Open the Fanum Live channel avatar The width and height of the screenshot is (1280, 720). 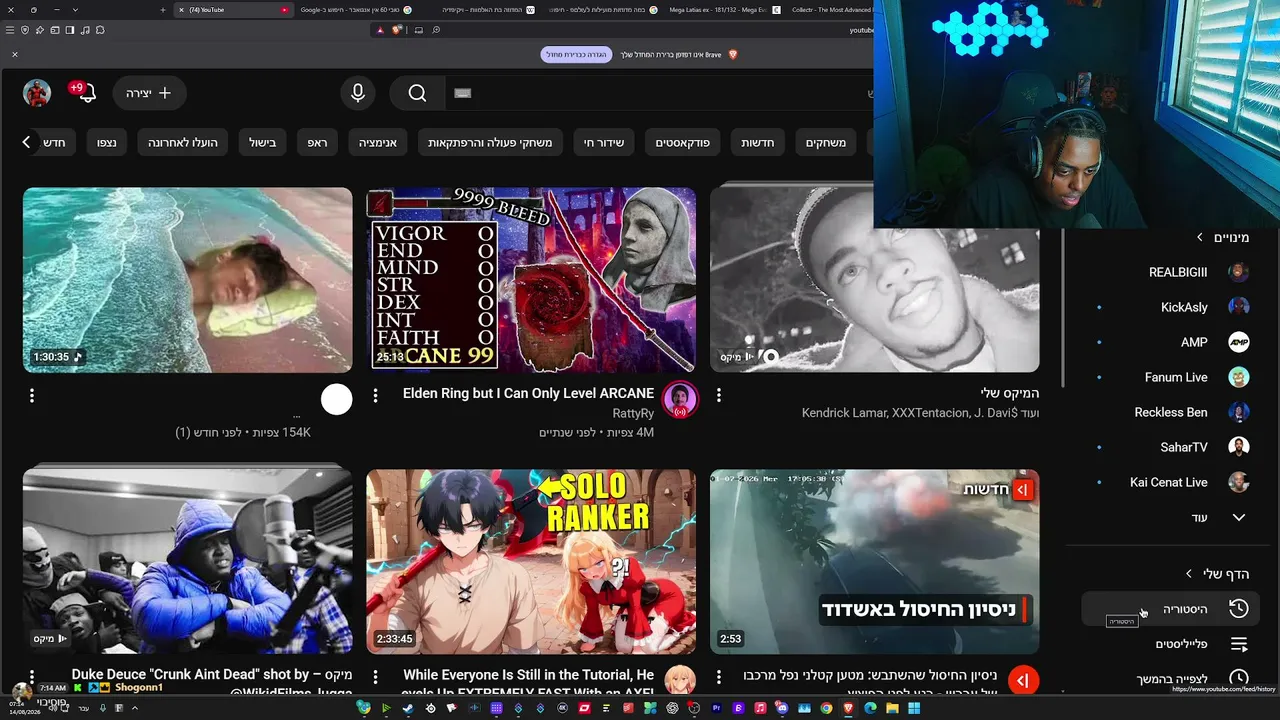tap(1238, 377)
